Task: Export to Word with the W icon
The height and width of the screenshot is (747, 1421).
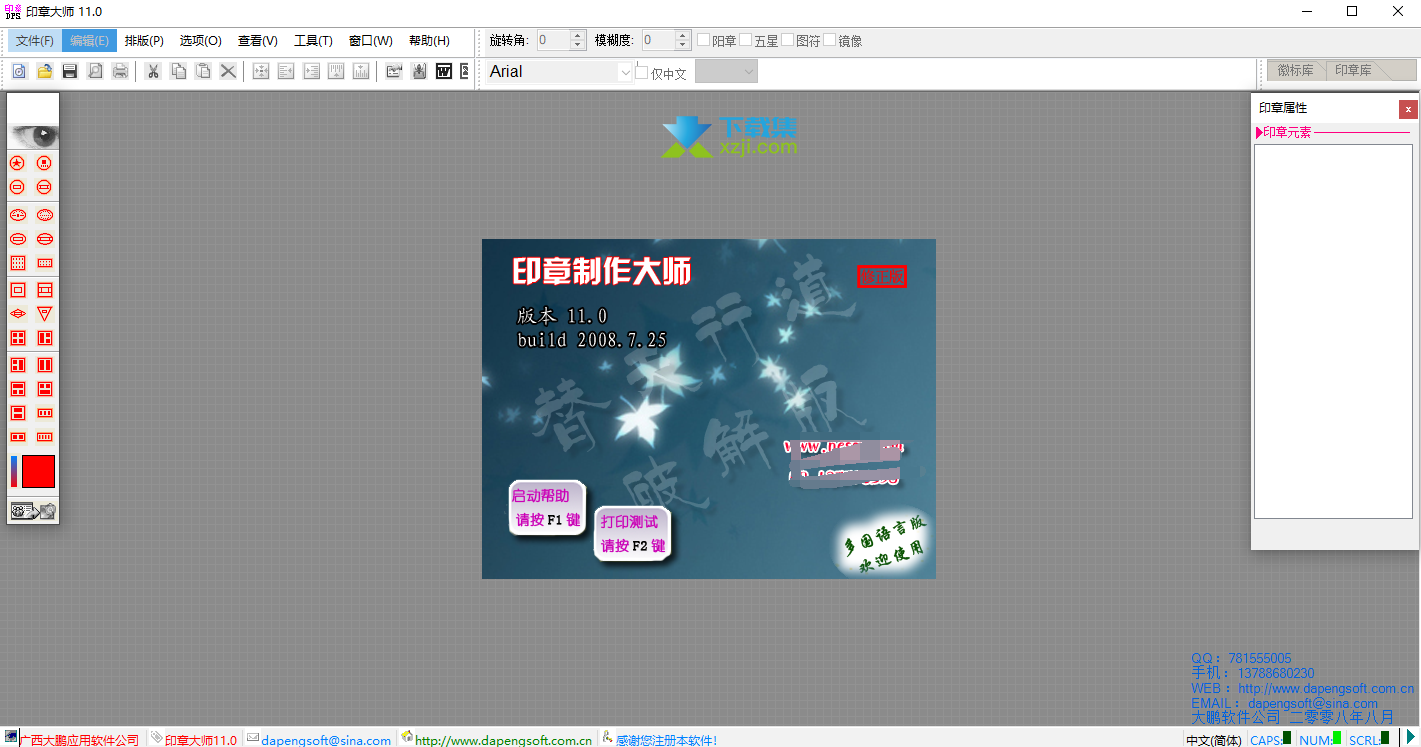Action: tap(444, 71)
